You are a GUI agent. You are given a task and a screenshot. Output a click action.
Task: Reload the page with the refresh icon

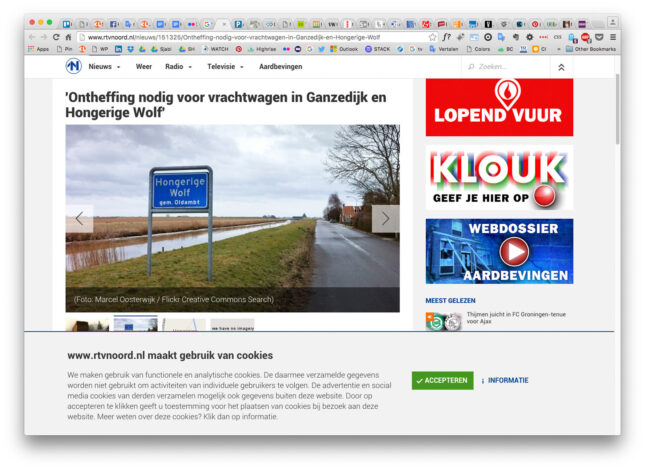point(56,37)
